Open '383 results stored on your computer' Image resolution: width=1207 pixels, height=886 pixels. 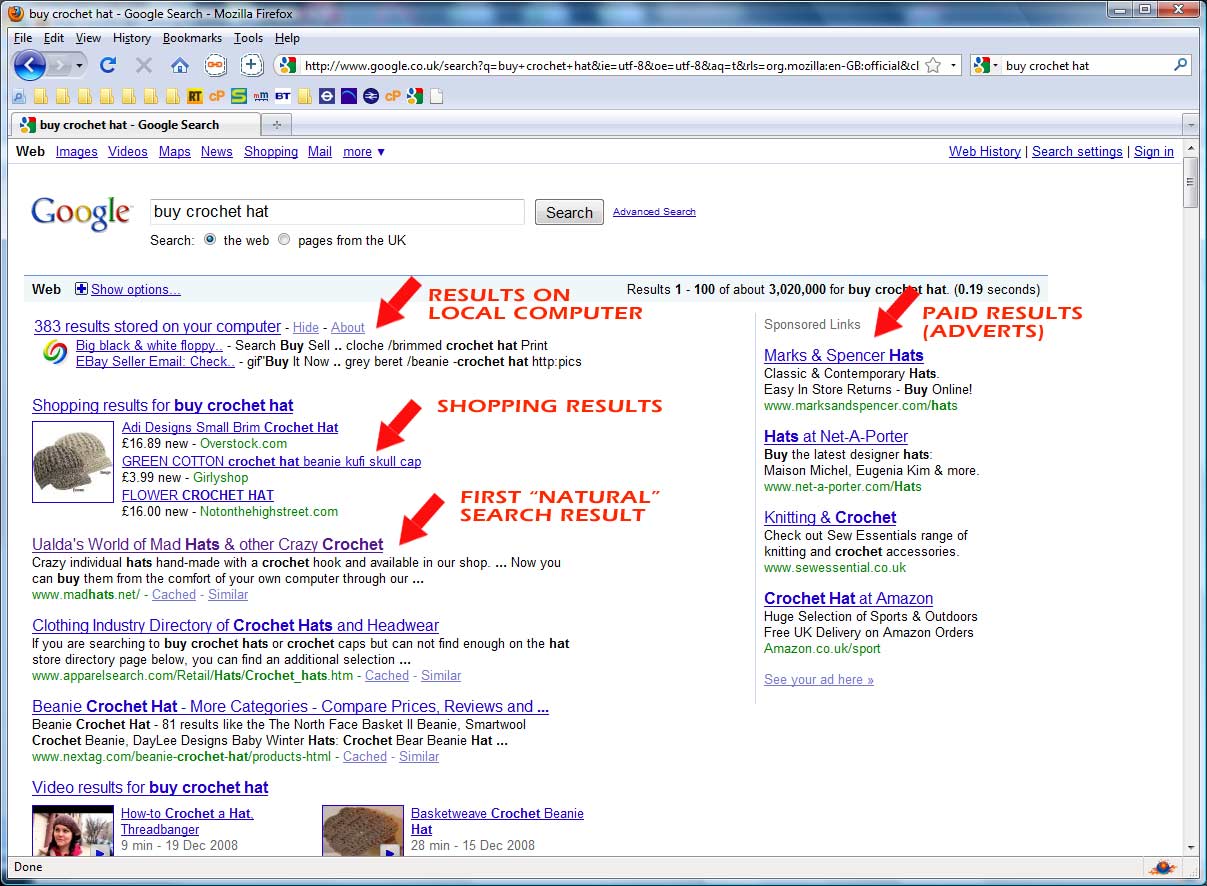[x=157, y=327]
